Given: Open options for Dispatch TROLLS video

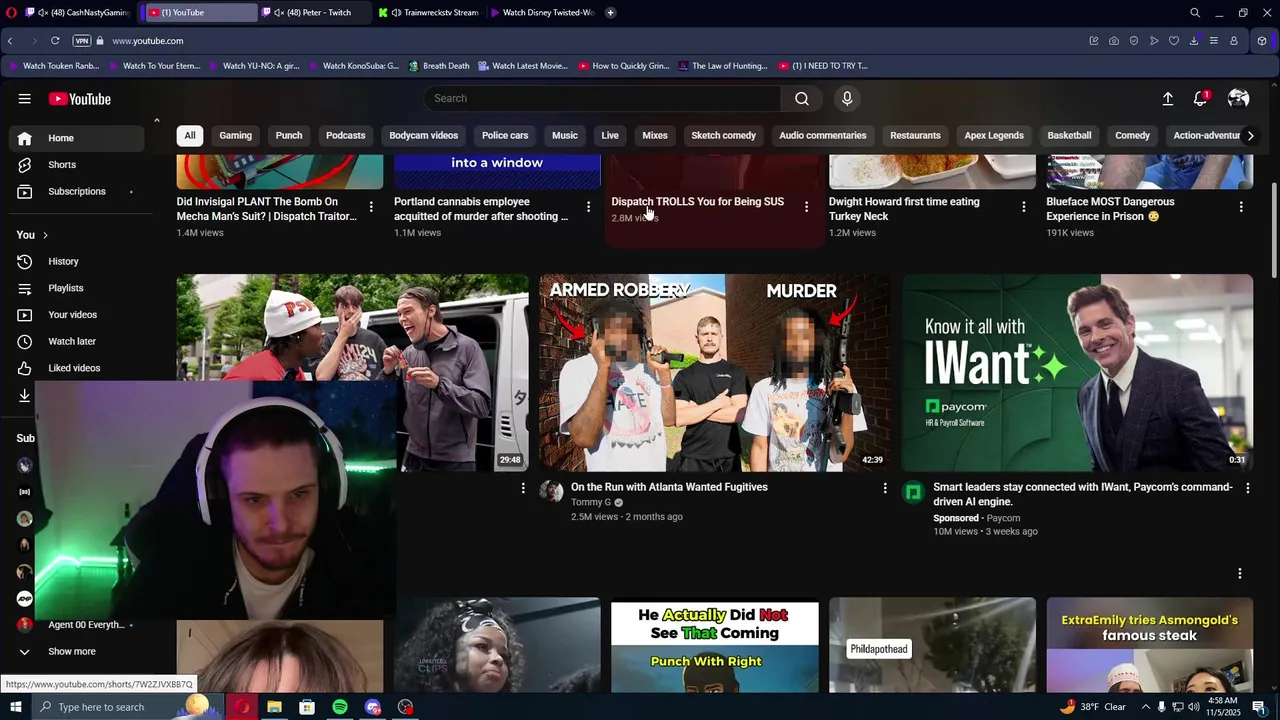Looking at the screenshot, I should pyautogui.click(x=806, y=207).
